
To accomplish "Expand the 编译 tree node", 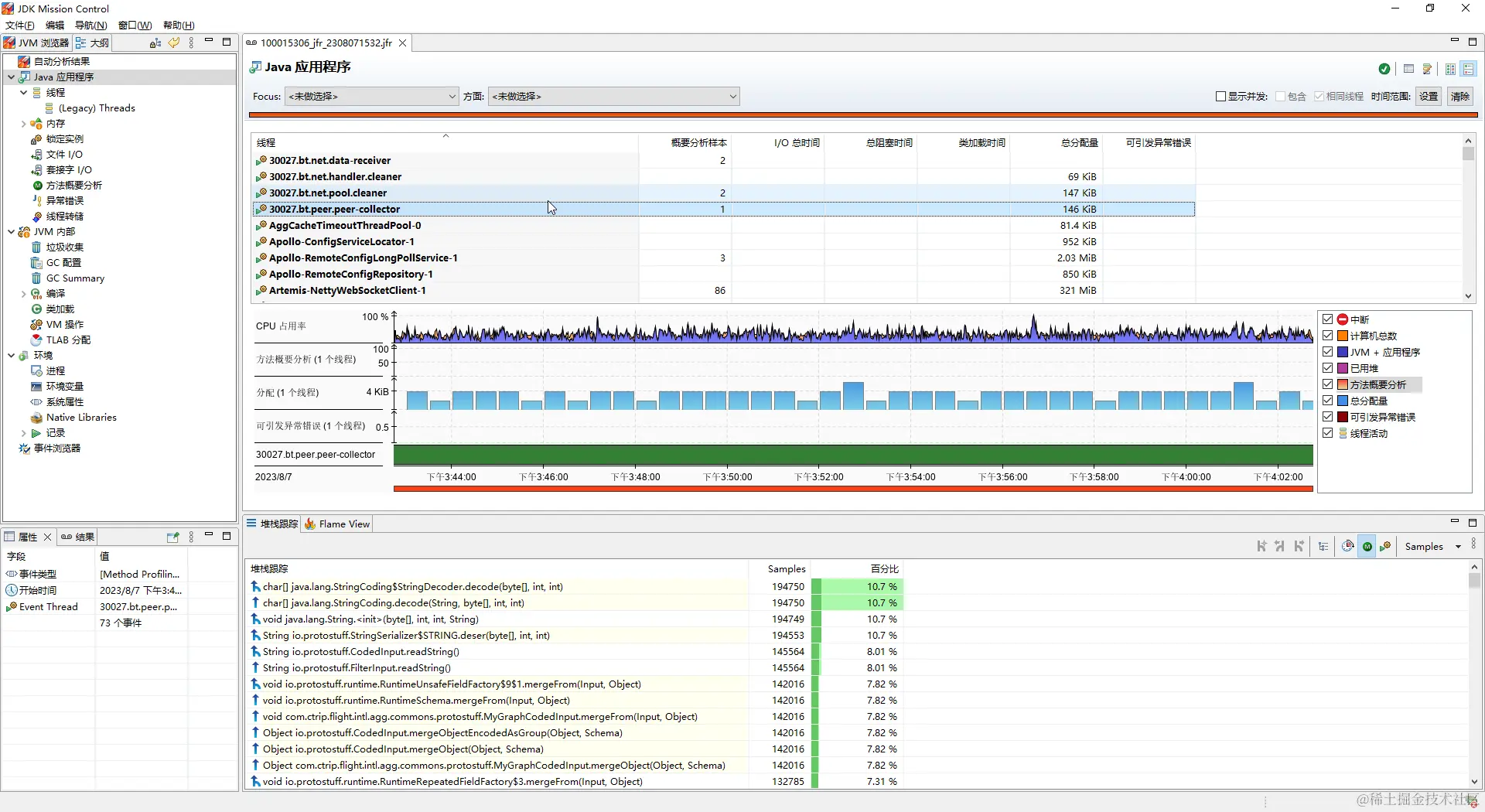I will pos(23,293).
